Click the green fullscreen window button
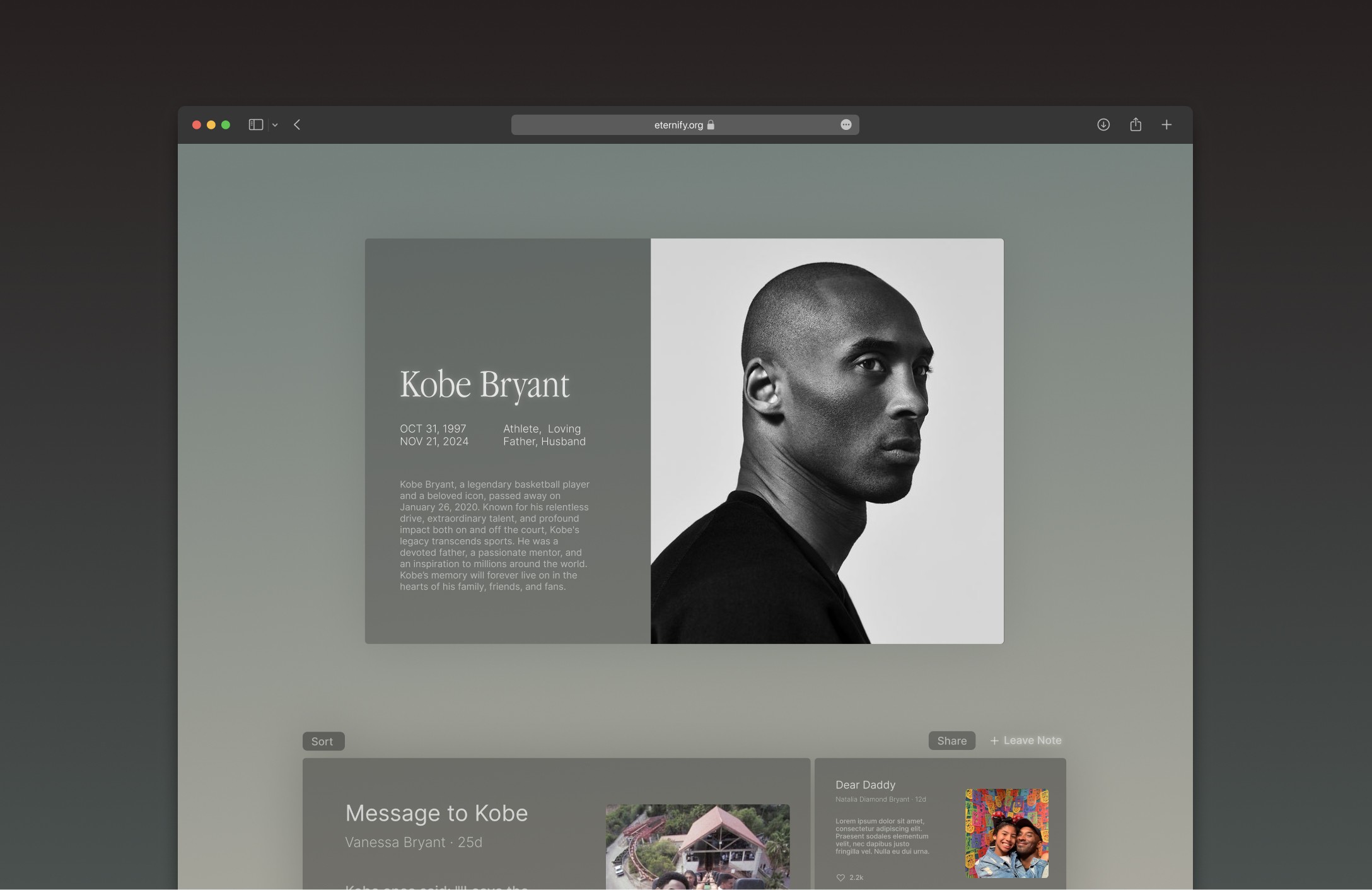Screen dimensions: 1372x890 pyautogui.click(x=226, y=125)
